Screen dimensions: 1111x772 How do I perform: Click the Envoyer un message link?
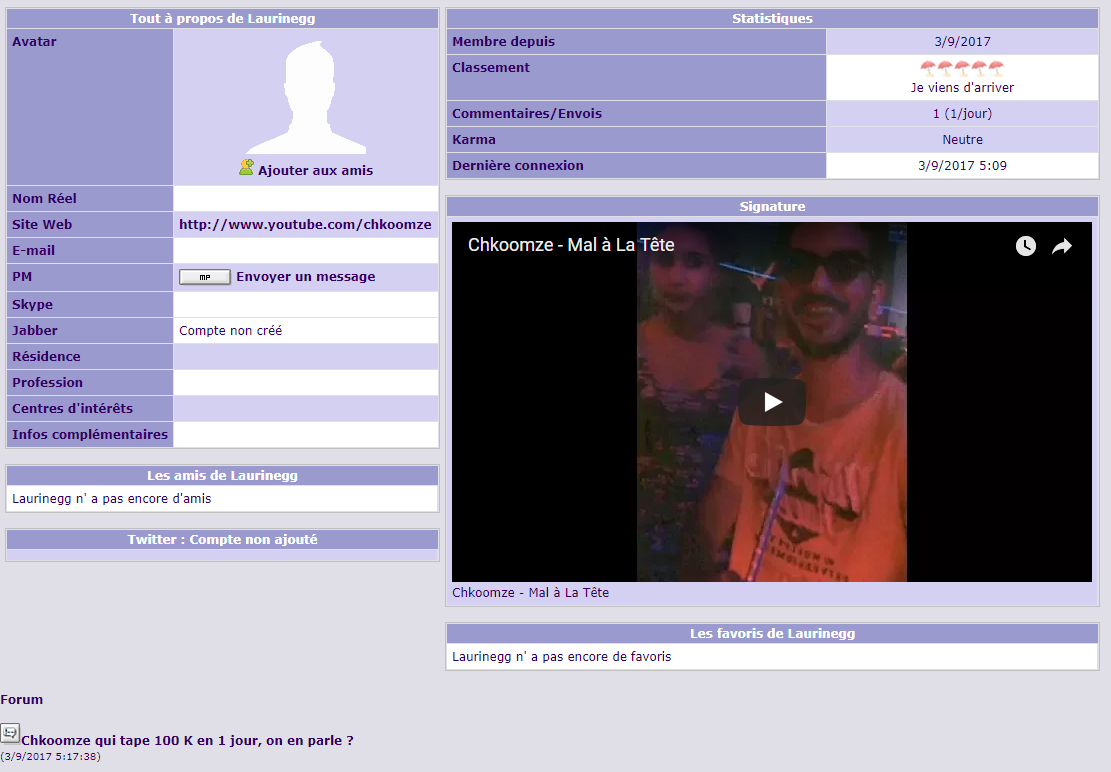coord(305,277)
